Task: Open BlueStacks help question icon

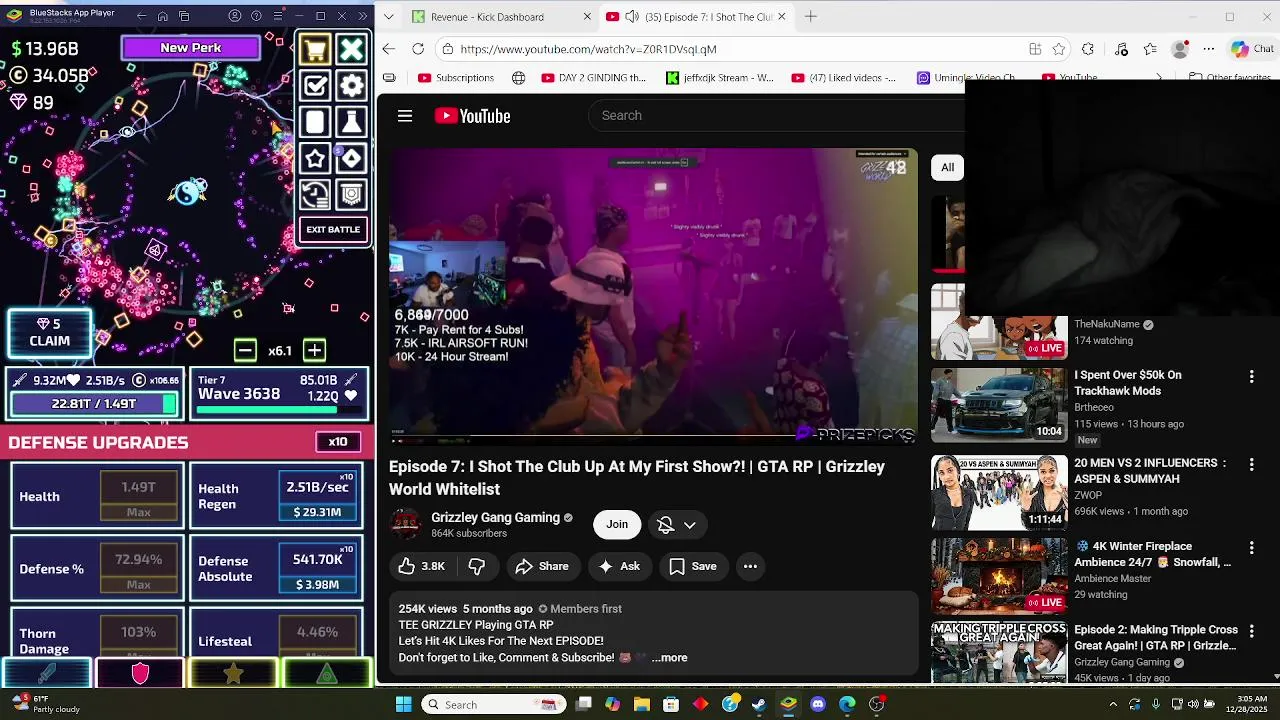Action: 256,16
